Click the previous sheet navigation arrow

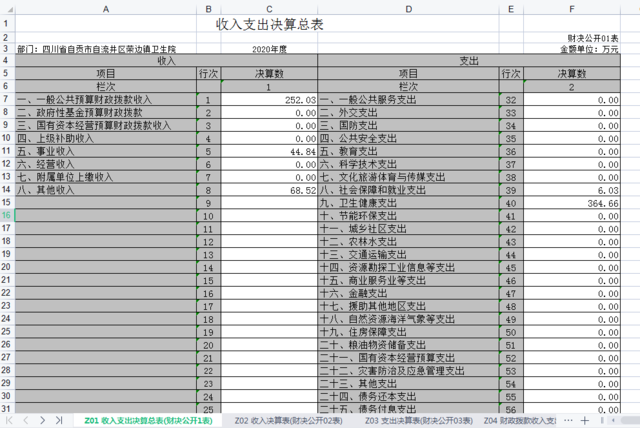pos(28,420)
